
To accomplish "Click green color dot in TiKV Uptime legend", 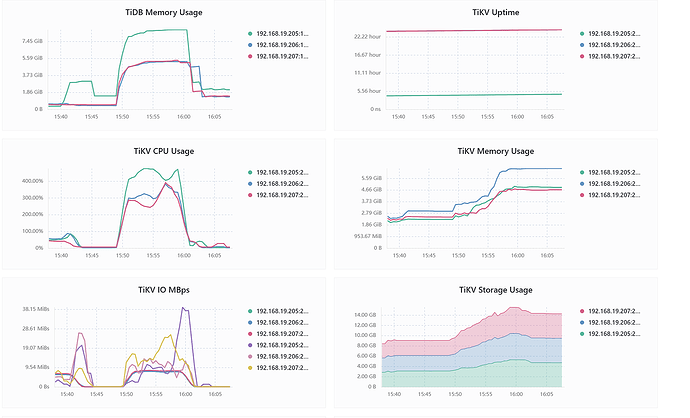I will (x=582, y=33).
